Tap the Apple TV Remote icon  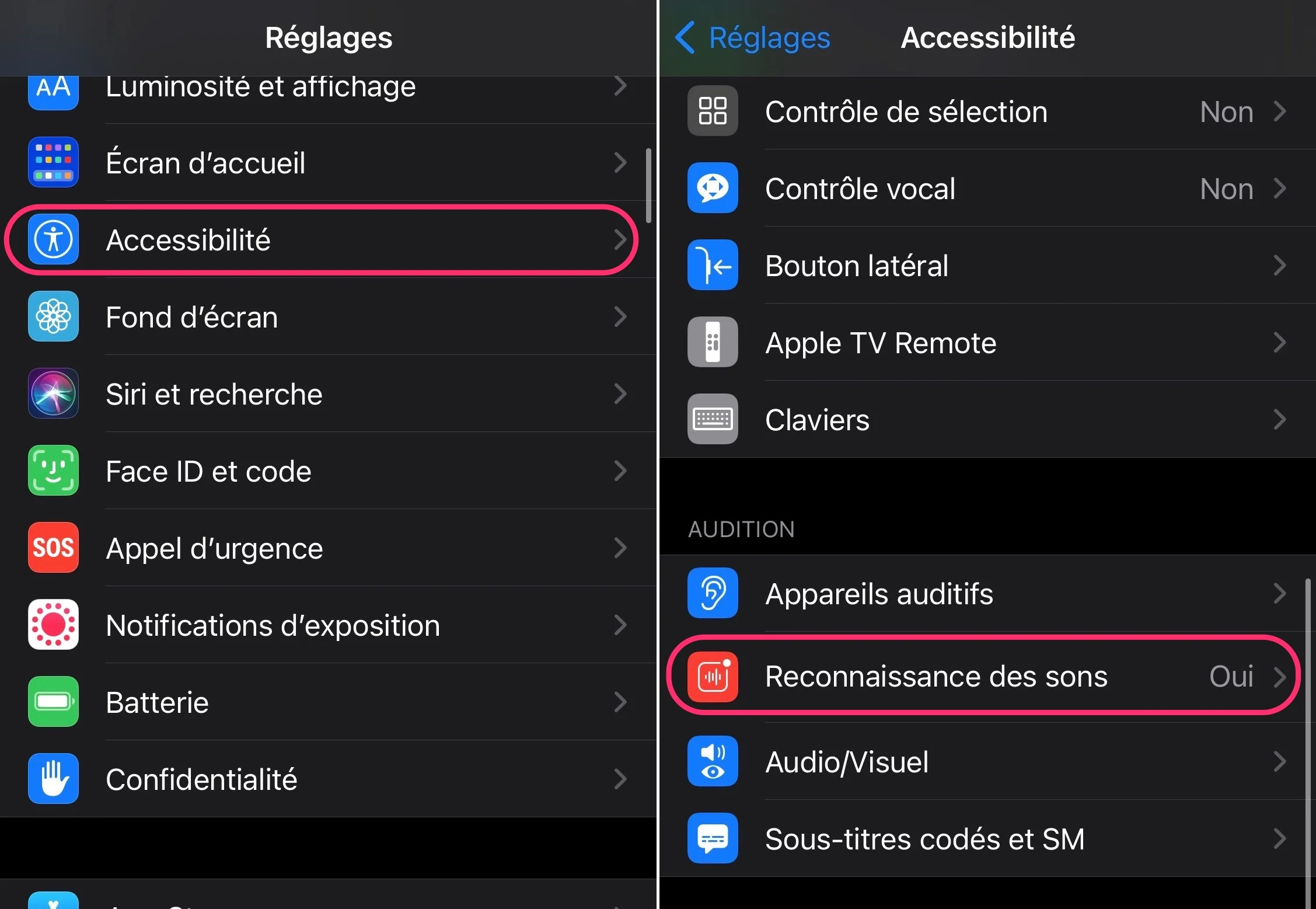point(713,342)
